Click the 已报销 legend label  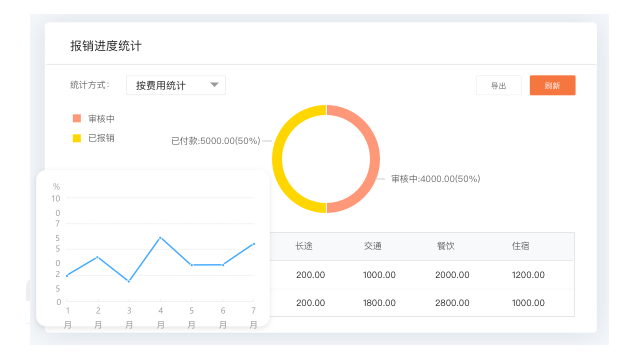[101, 138]
